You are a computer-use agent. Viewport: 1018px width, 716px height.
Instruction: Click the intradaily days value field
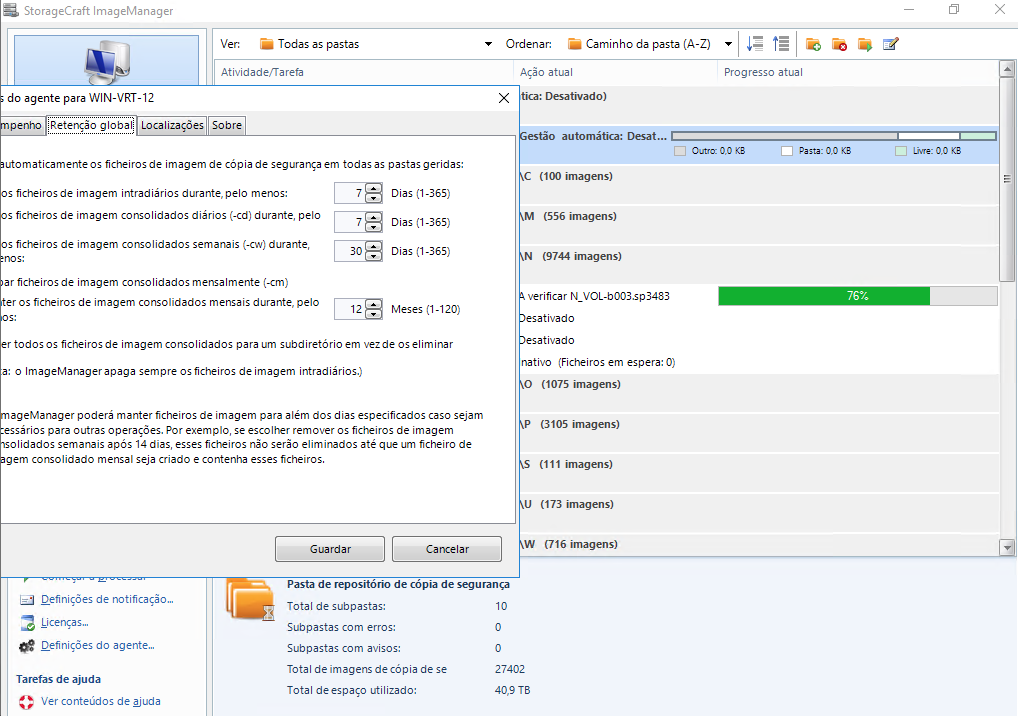point(349,193)
